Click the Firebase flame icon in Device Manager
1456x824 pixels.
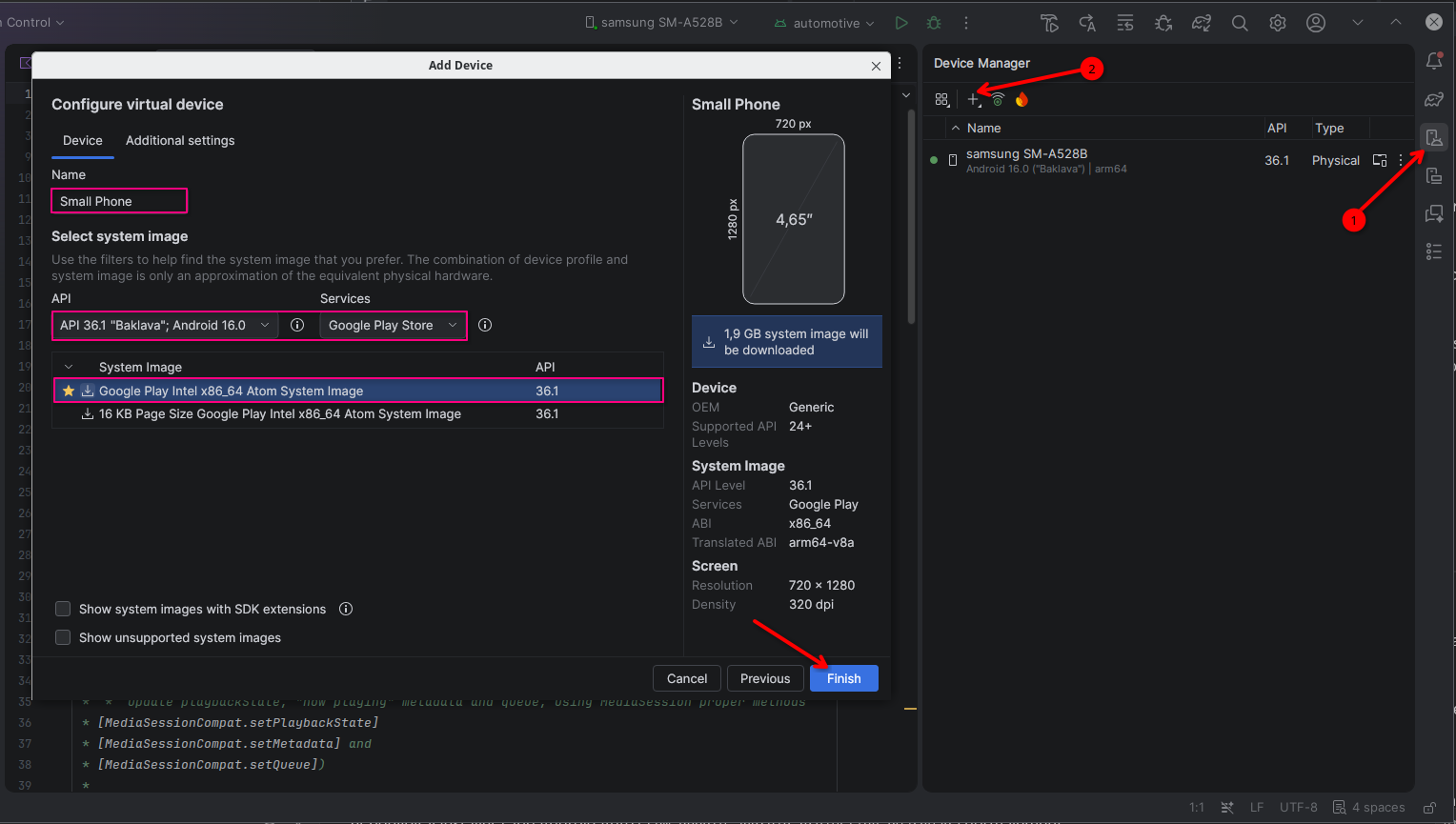1021,99
